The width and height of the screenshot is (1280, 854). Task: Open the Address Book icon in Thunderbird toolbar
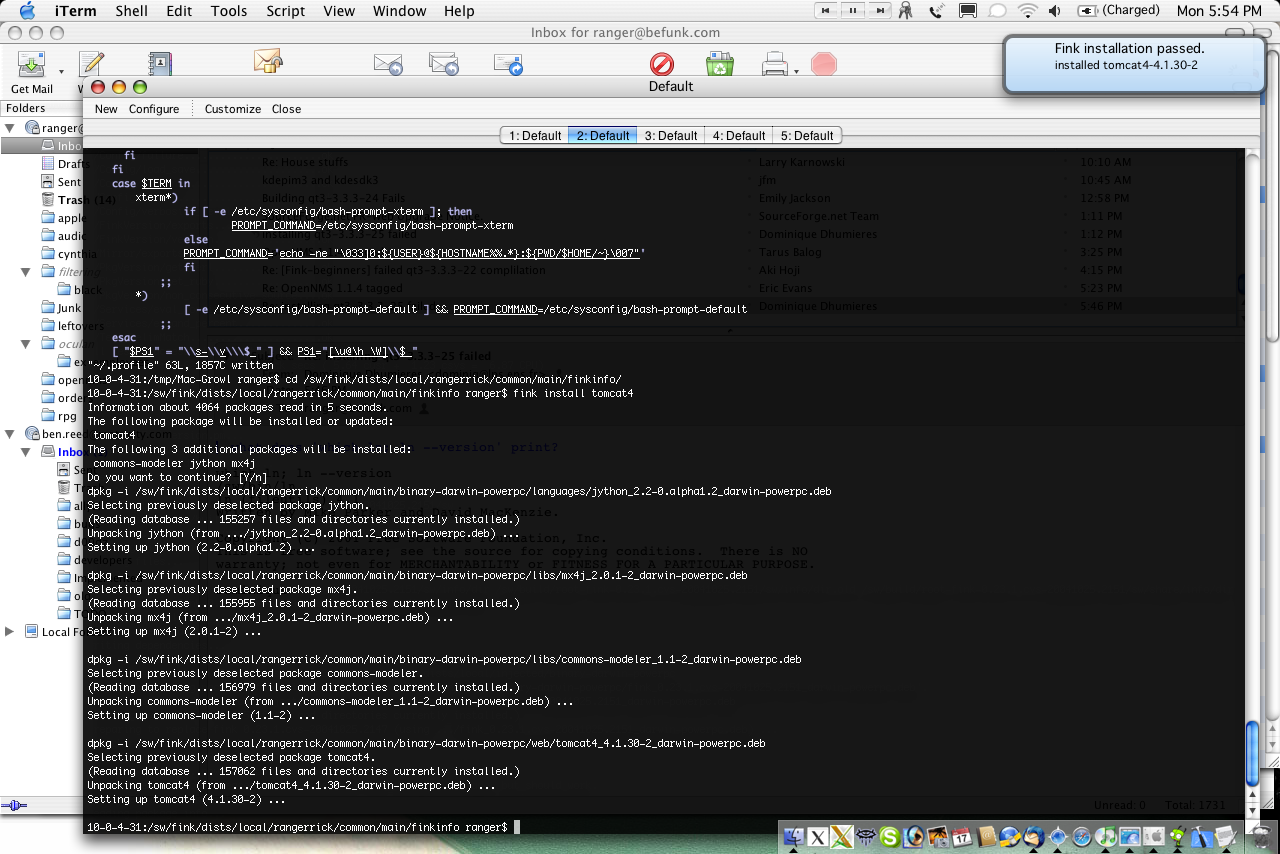click(160, 65)
